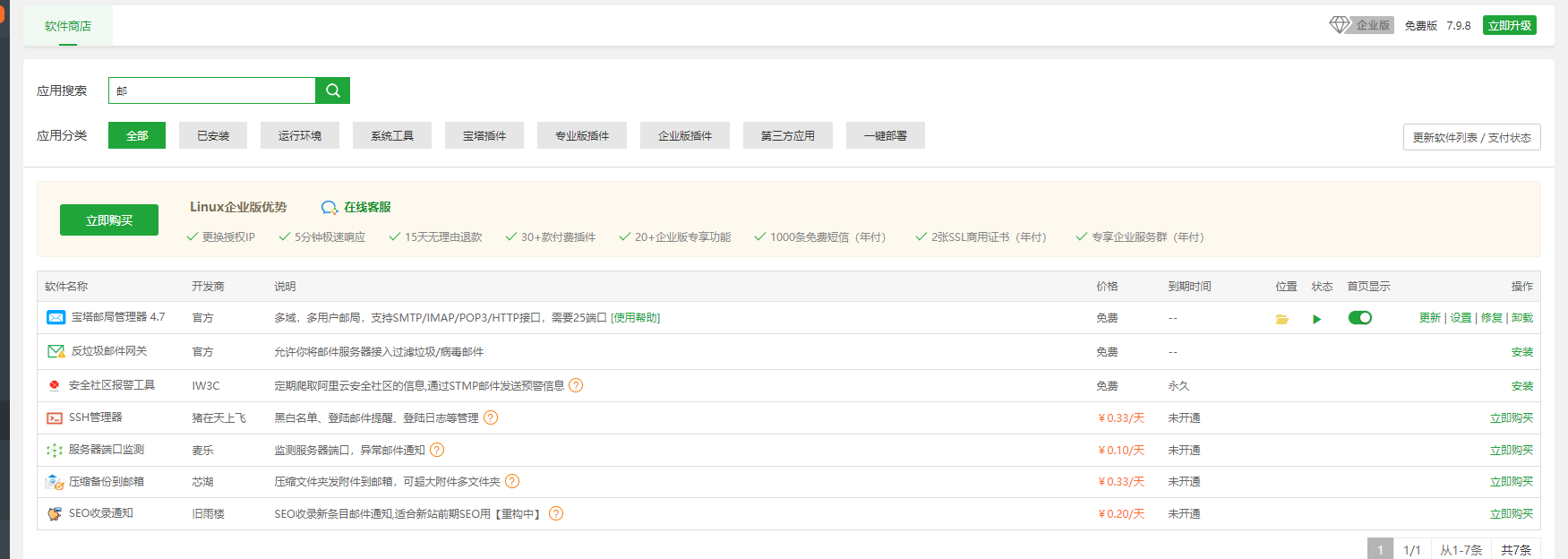Open help question mark for SEO收录通知
1568x559 pixels.
coord(556,513)
